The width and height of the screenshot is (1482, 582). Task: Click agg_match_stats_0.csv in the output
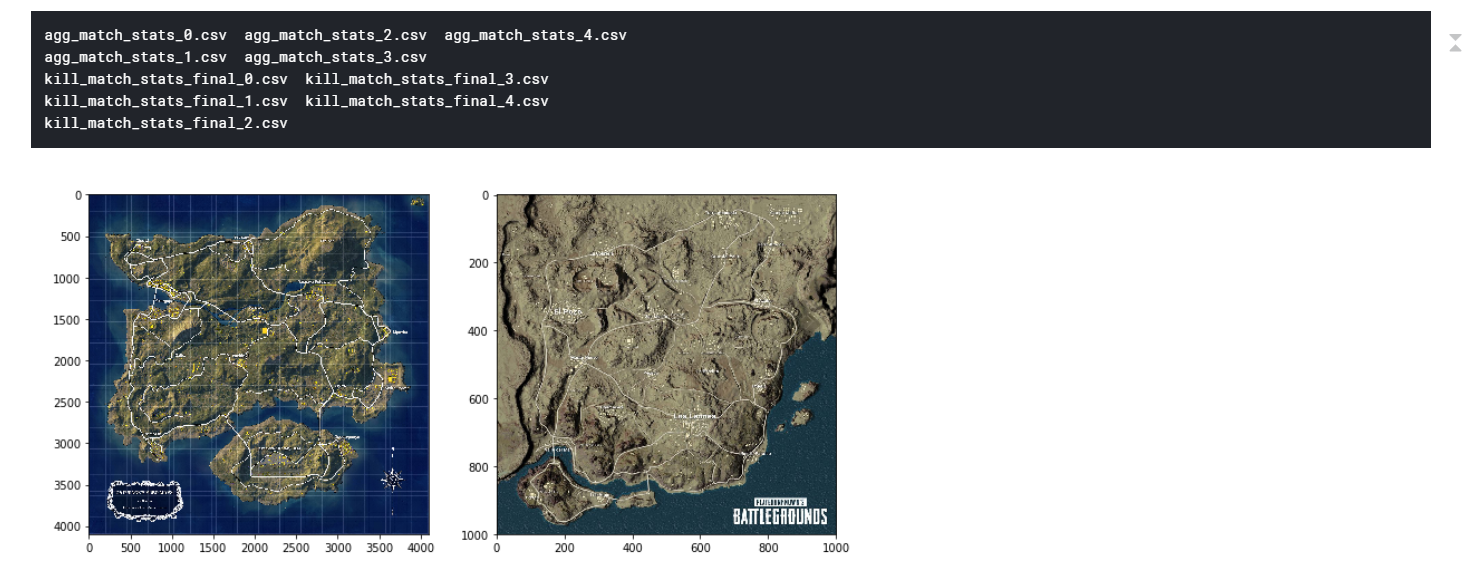135,35
